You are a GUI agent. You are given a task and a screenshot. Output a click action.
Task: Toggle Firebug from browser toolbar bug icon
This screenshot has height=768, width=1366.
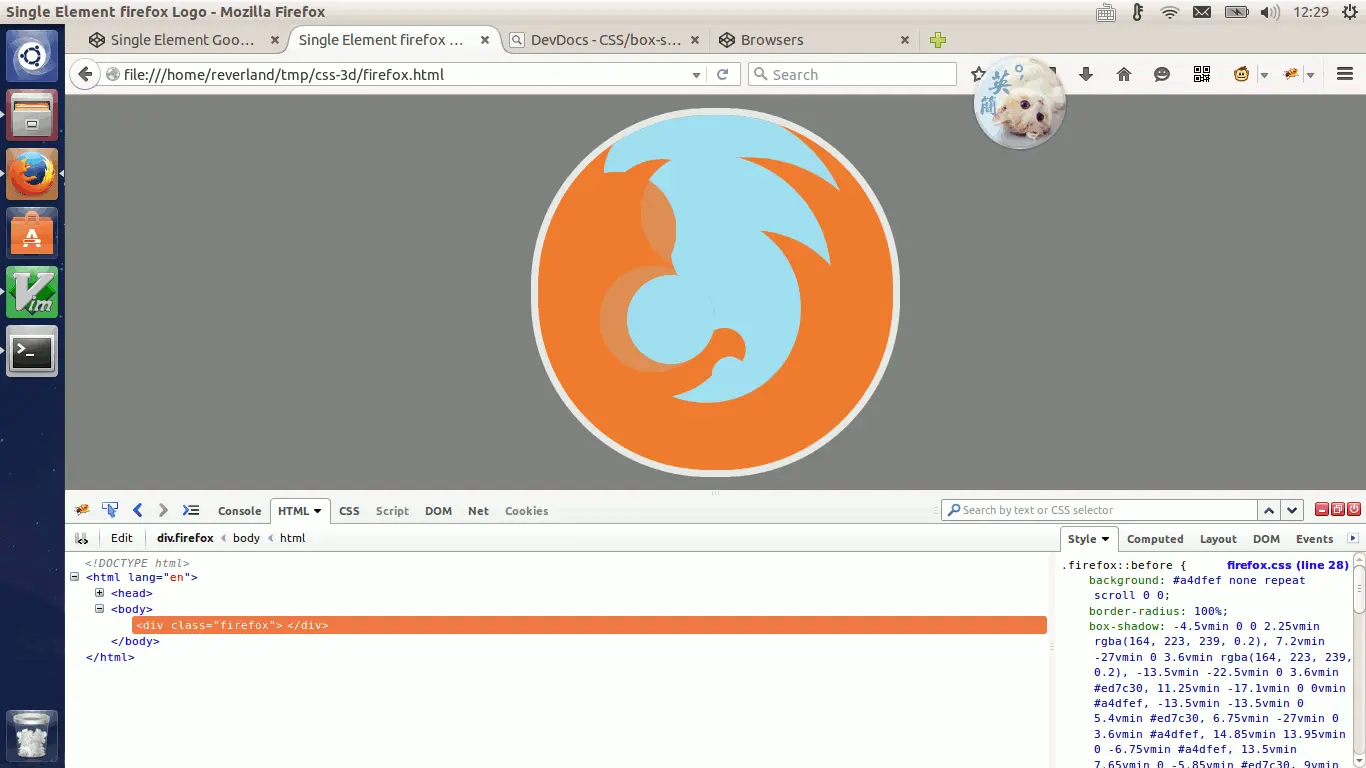click(x=1291, y=75)
